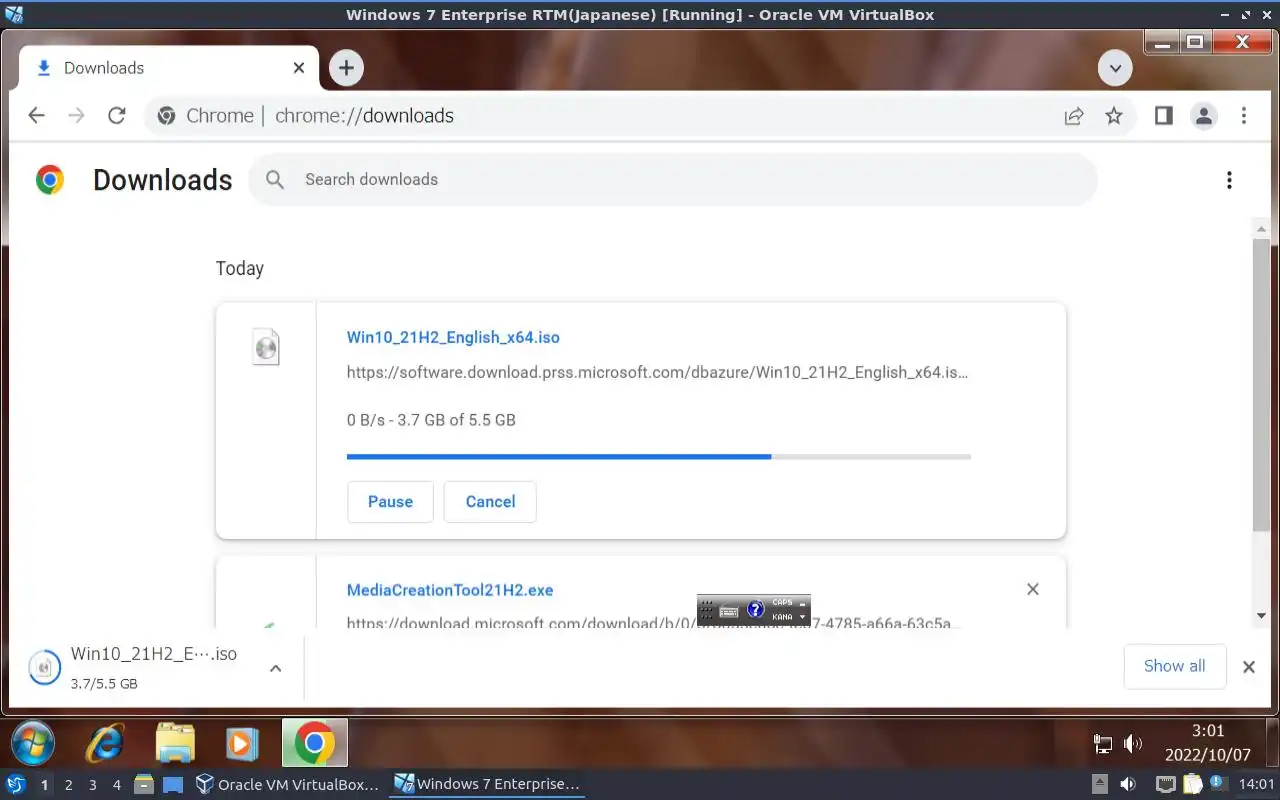1280x800 pixels.
Task: Click the Windows 7 volume tray icon
Action: (1132, 743)
